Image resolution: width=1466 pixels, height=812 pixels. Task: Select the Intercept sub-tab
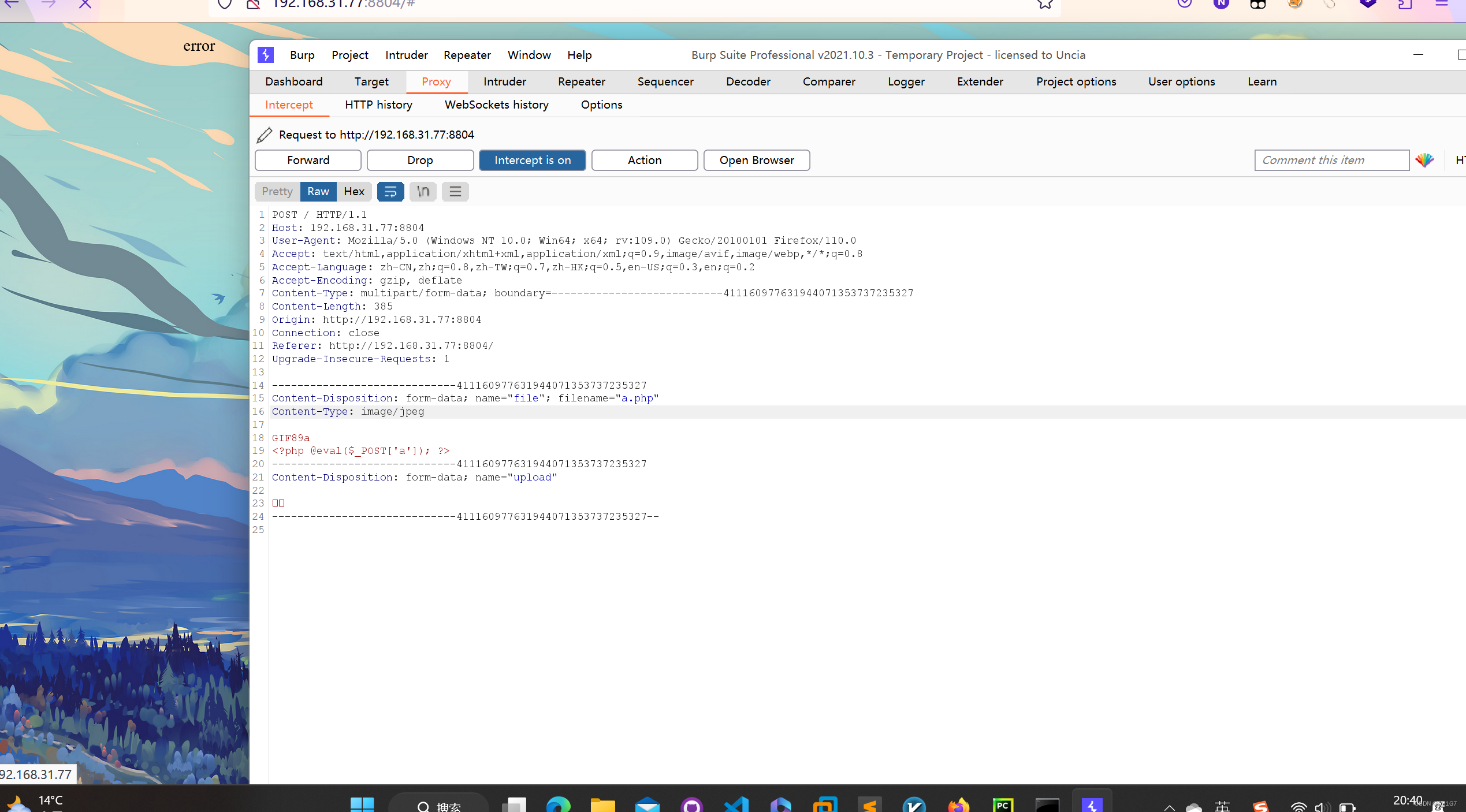289,105
